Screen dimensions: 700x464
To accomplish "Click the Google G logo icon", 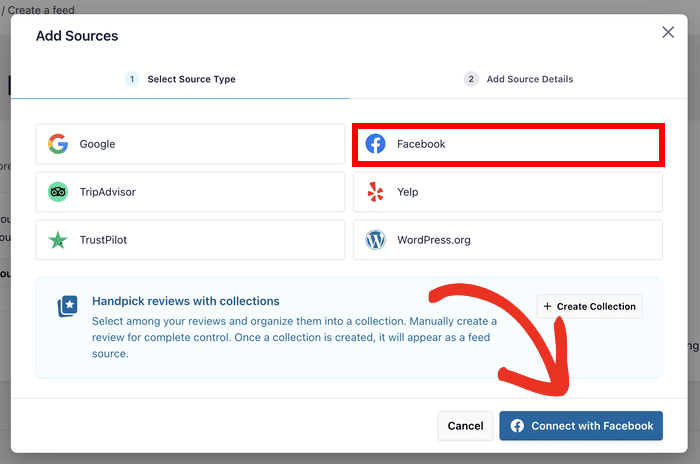I will click(58, 144).
